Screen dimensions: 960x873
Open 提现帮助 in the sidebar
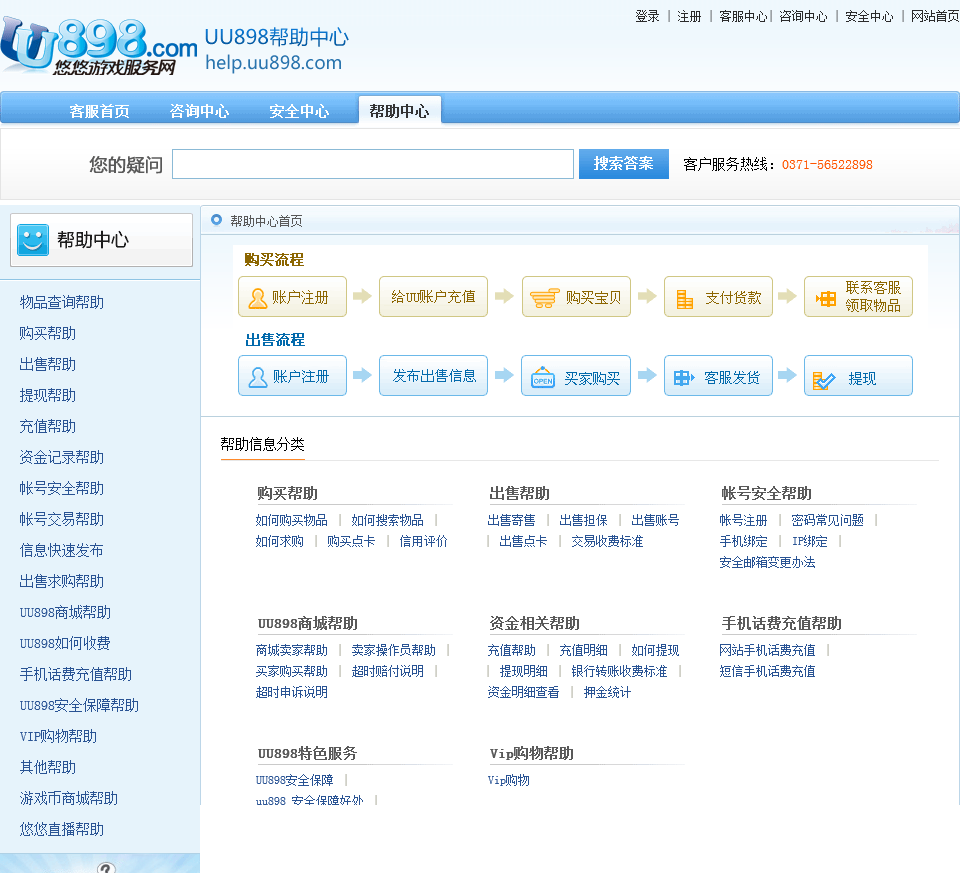point(48,395)
